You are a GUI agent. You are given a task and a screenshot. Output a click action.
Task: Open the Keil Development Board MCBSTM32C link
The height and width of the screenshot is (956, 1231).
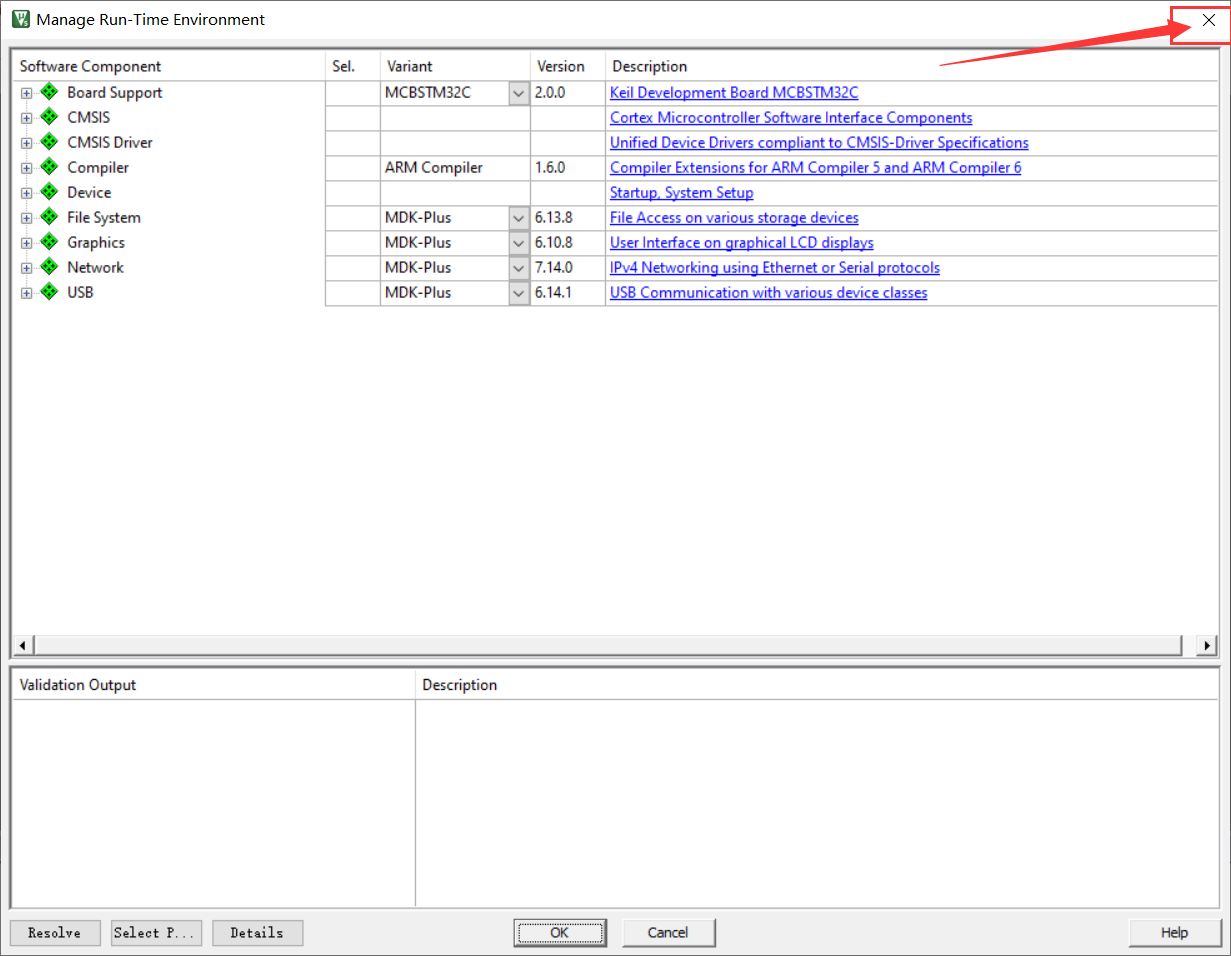click(733, 93)
